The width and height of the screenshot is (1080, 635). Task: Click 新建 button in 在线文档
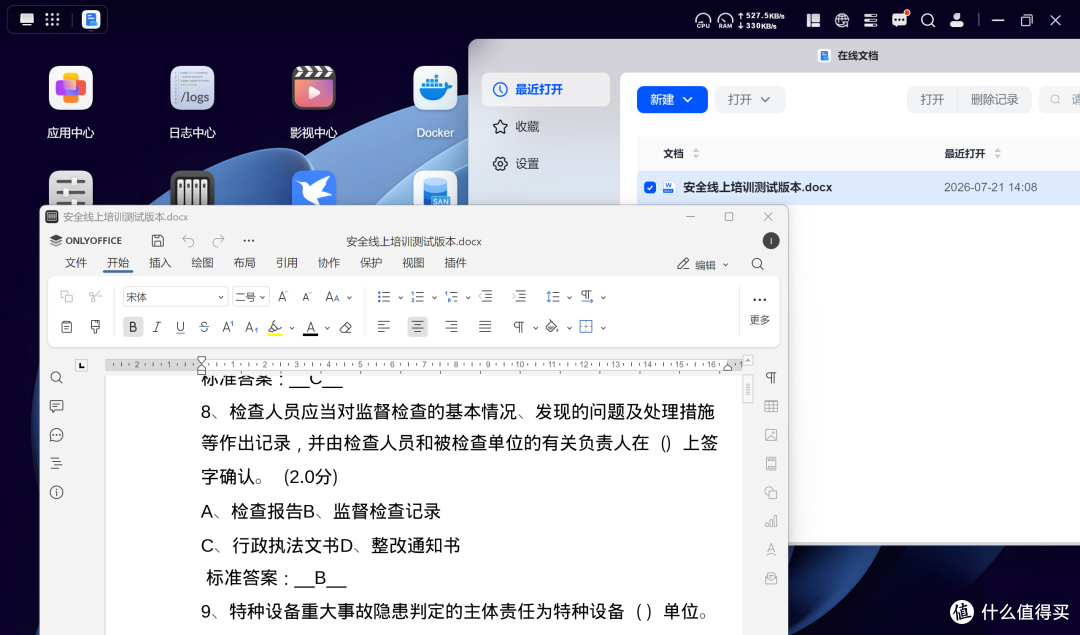coord(672,100)
